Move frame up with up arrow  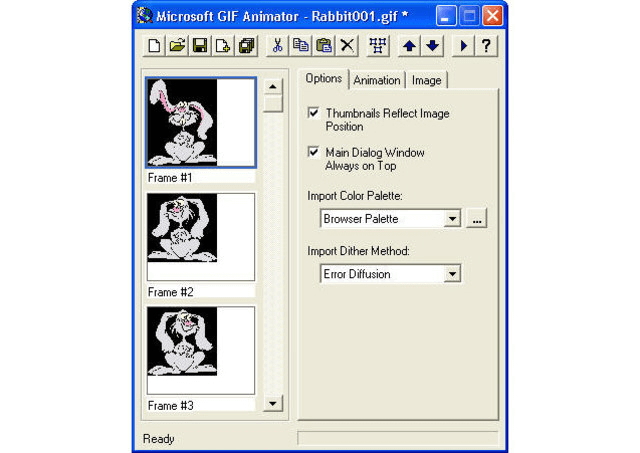point(409,45)
